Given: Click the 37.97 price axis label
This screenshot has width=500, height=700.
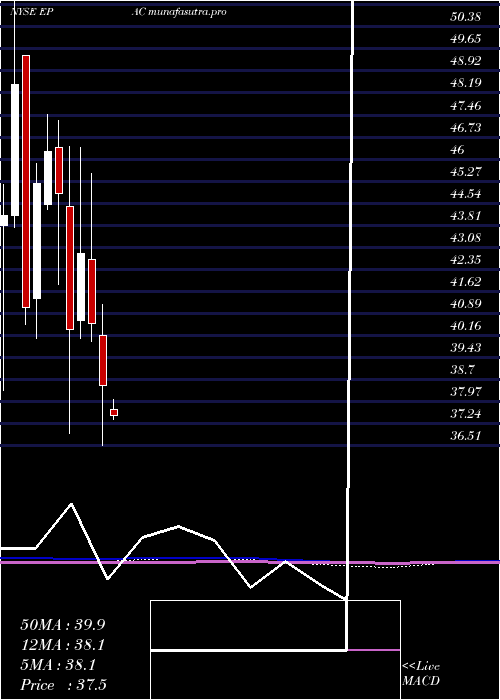Looking at the screenshot, I should tap(466, 392).
